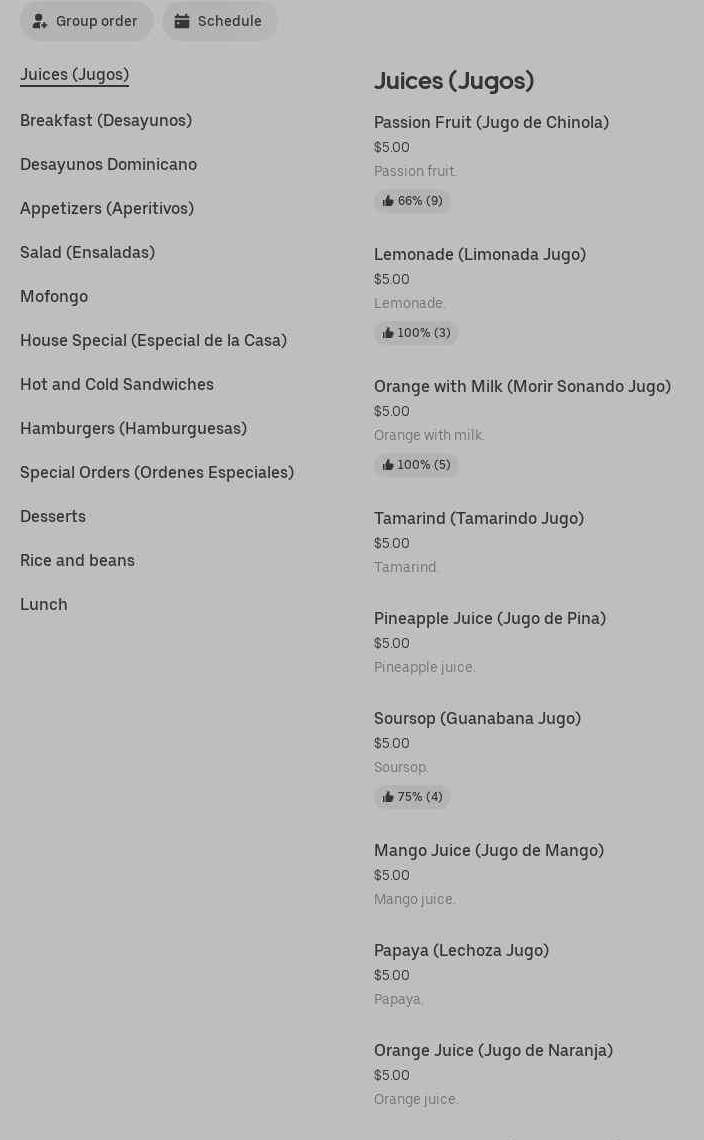
Task: Open Papaya (Lechoza Jugo) item
Action: tap(461, 951)
